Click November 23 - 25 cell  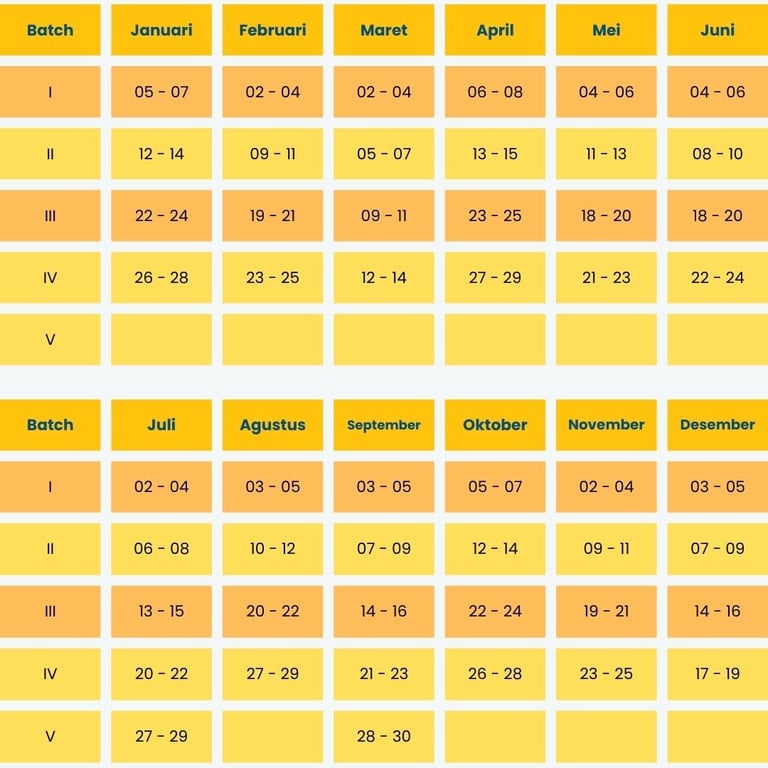pos(606,674)
